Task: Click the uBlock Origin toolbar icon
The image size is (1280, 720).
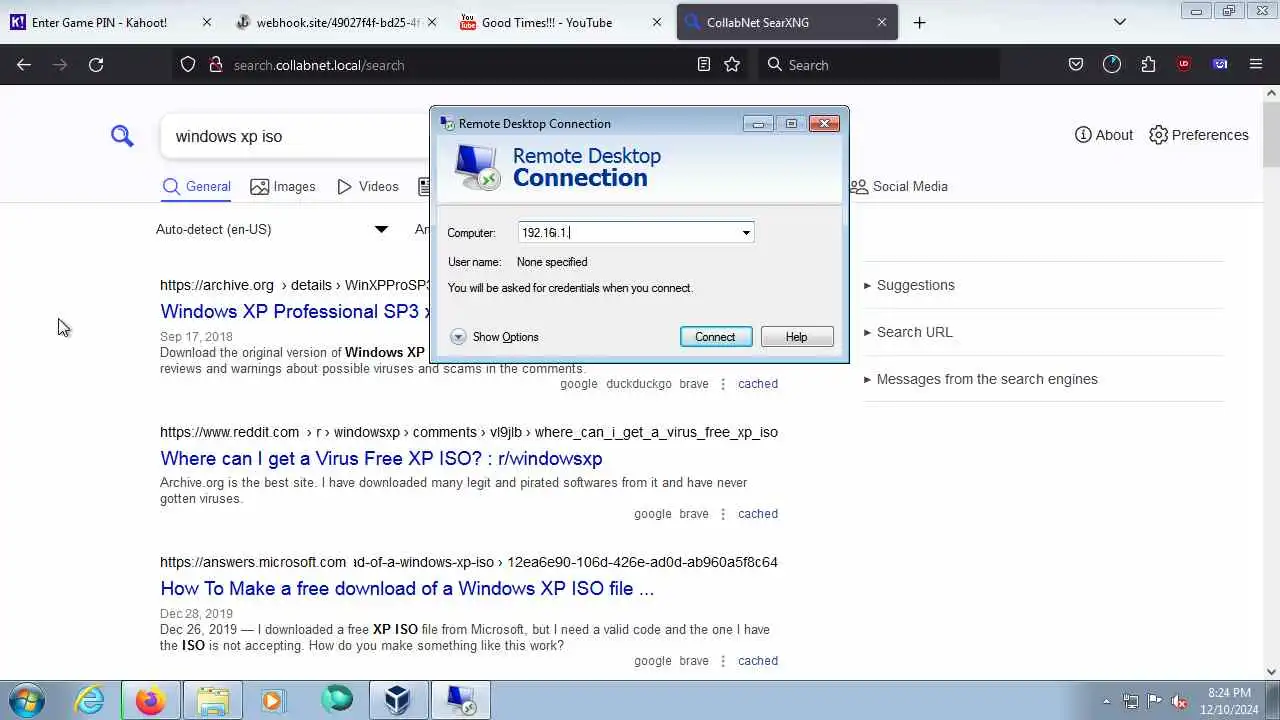Action: [1184, 64]
